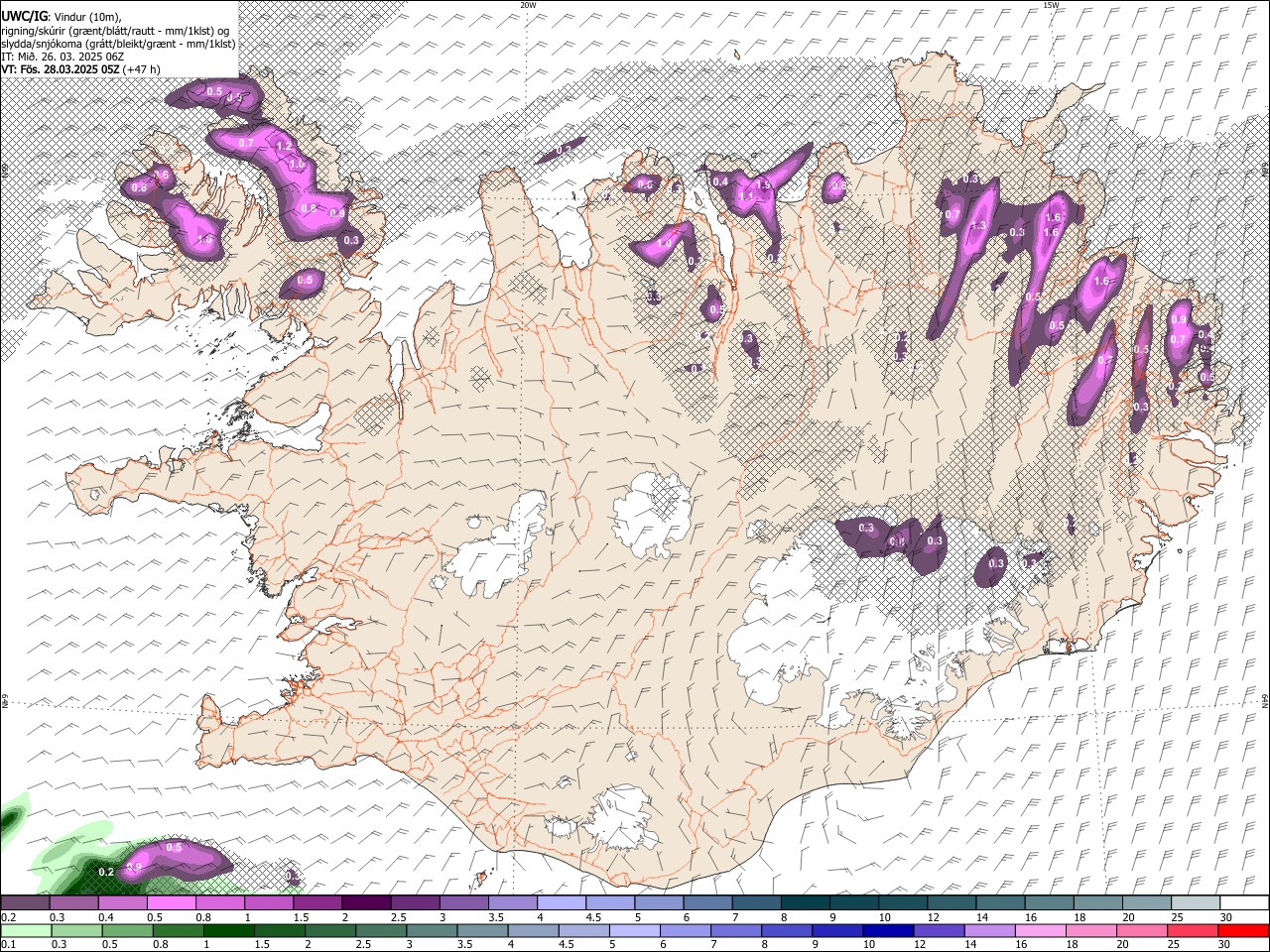Click the 20W longitude label
Image resolution: width=1270 pixels, height=952 pixels.
point(528,5)
